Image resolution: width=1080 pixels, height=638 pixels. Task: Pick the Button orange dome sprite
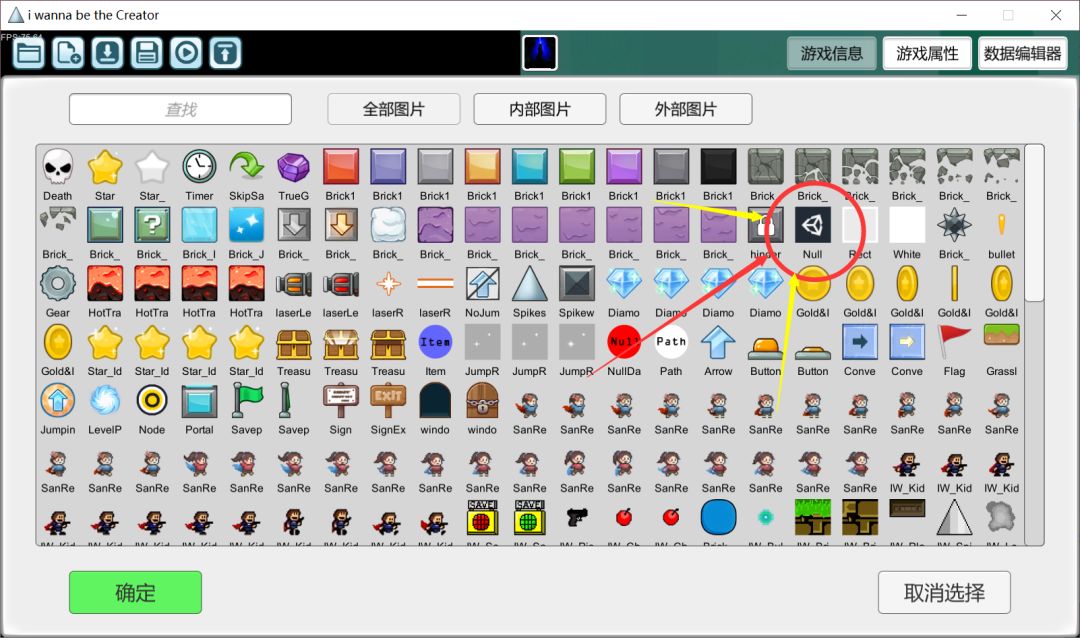tap(765, 349)
